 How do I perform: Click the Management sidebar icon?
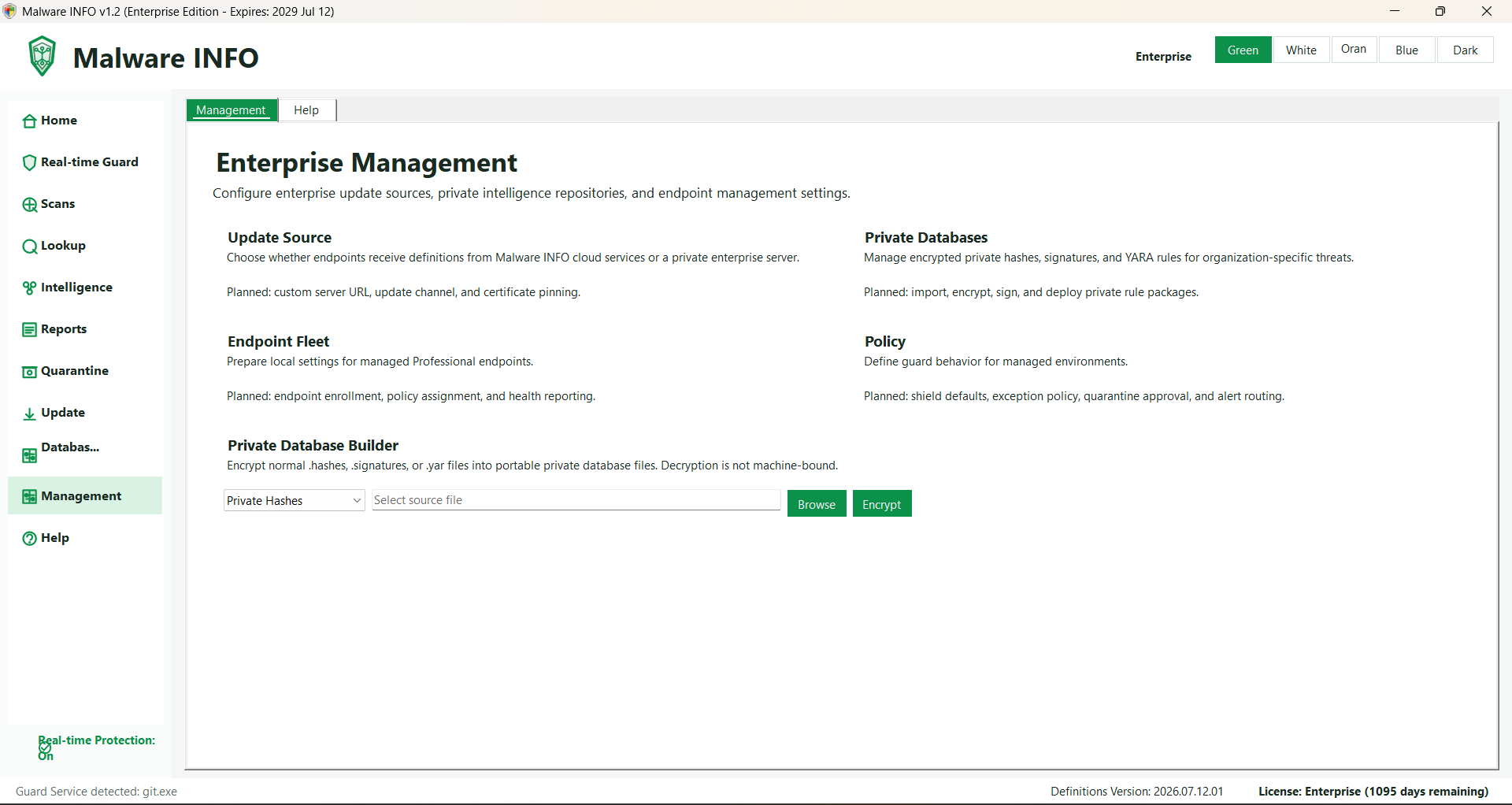29,497
